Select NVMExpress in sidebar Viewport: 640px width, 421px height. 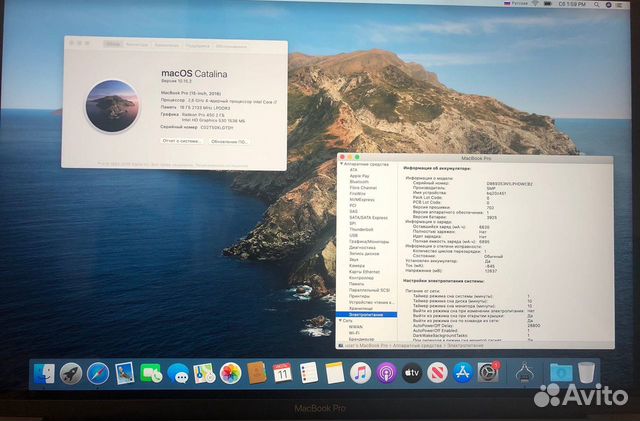pyautogui.click(x=362, y=200)
